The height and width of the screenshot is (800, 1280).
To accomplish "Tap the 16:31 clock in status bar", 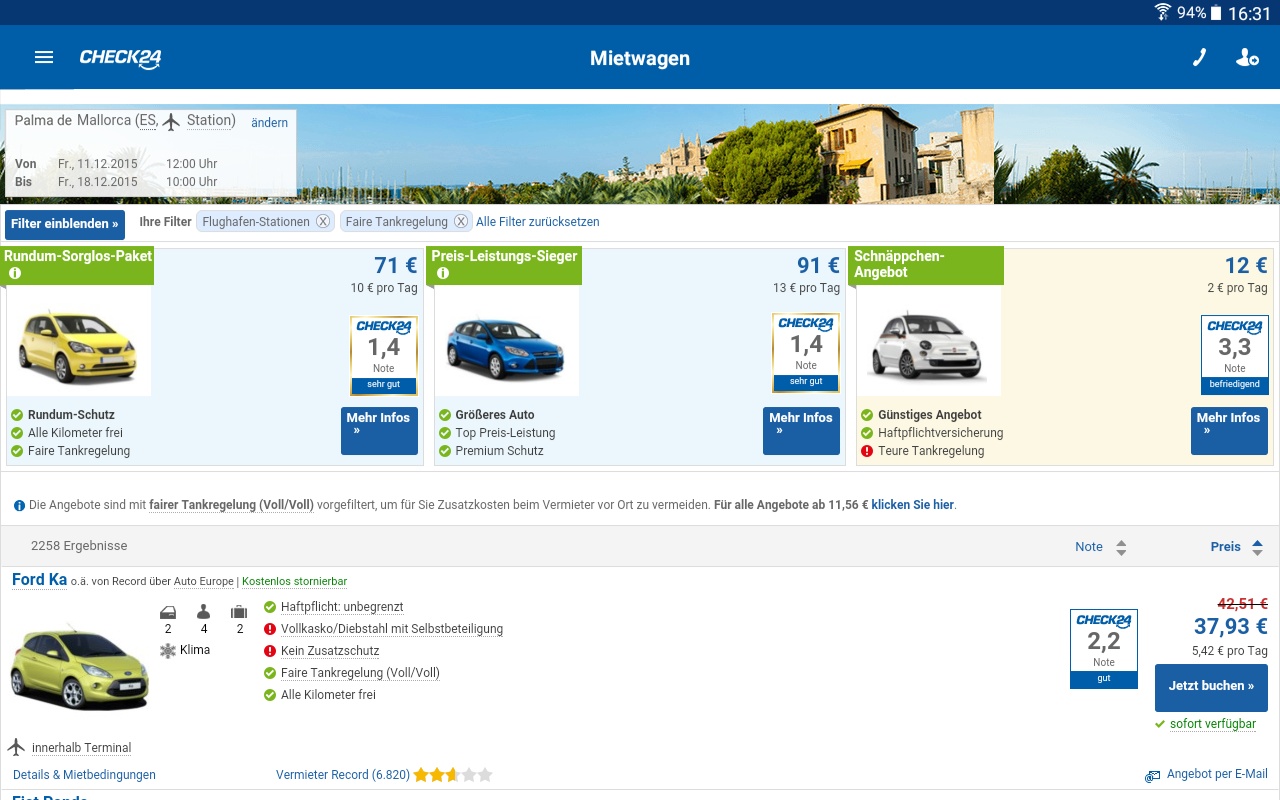I will (x=1249, y=13).
